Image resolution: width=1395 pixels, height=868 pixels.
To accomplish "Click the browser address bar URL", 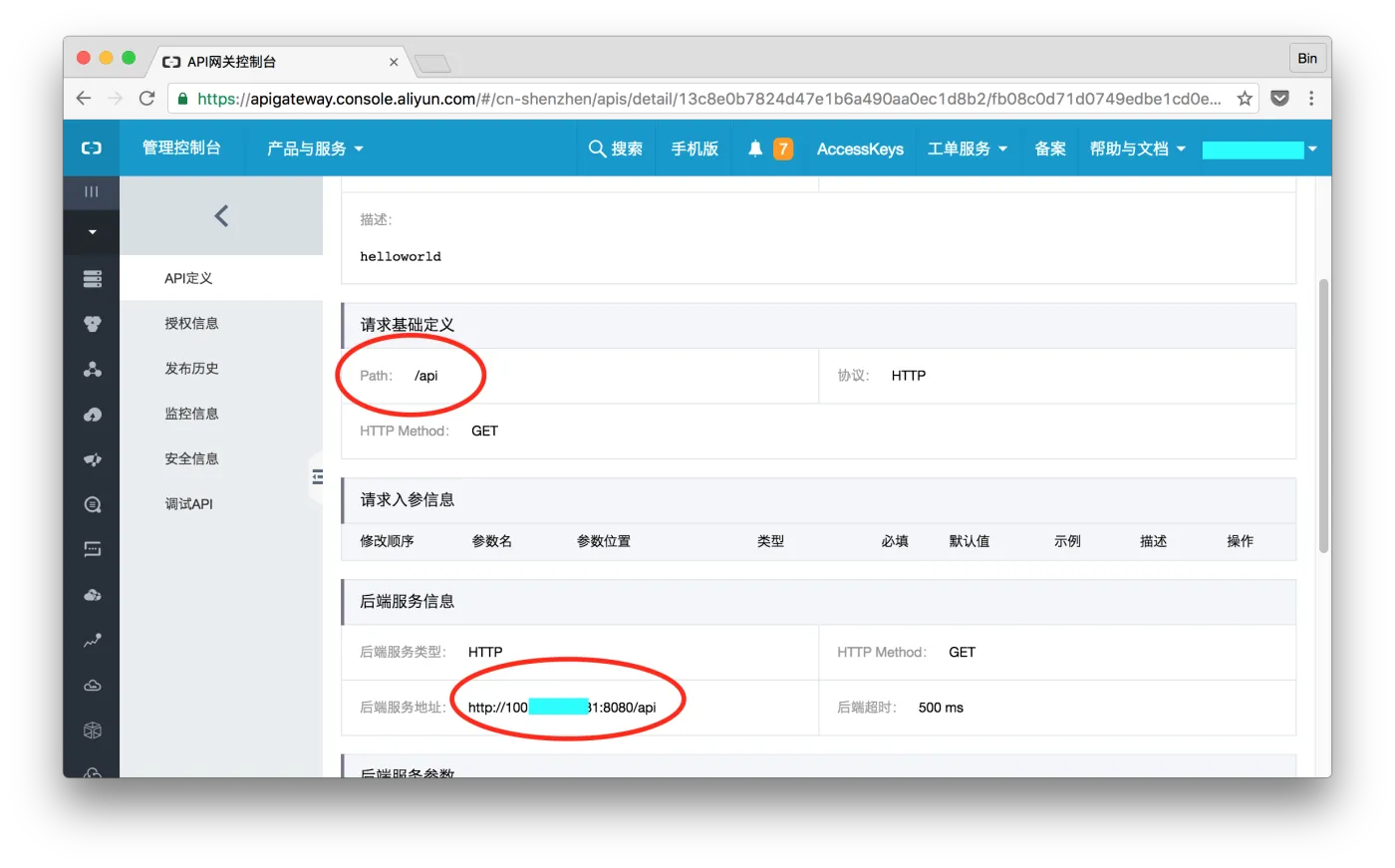I will pos(708,99).
